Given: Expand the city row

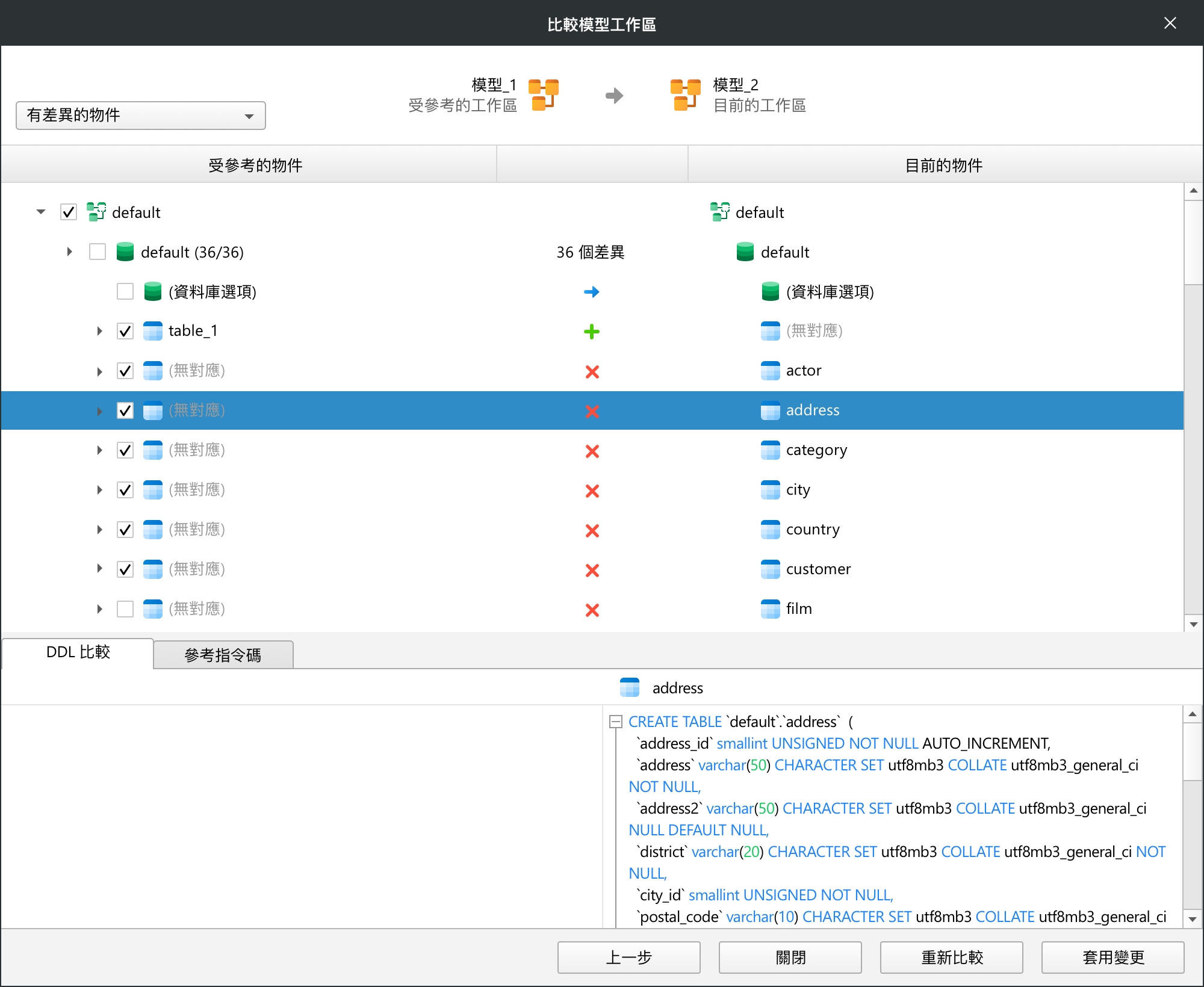Looking at the screenshot, I should 99,490.
